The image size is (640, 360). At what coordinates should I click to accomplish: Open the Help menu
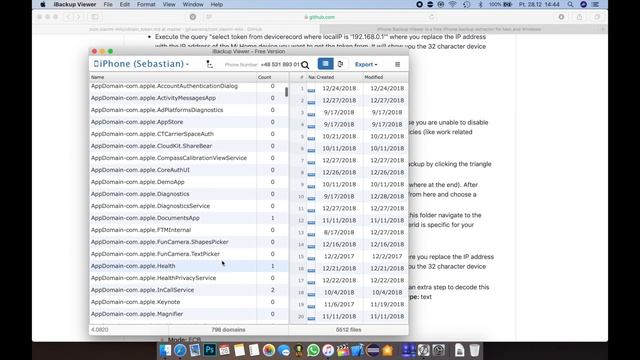[217, 4]
